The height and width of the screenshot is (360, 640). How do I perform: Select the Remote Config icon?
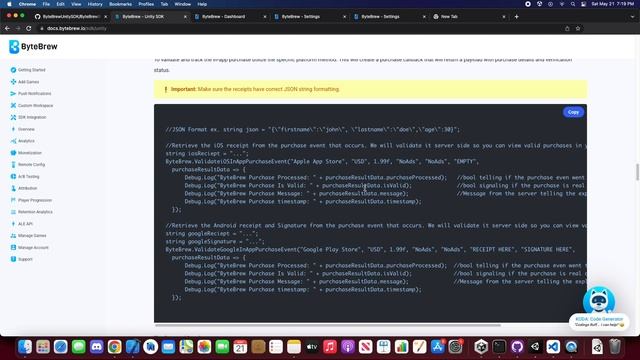(13, 164)
